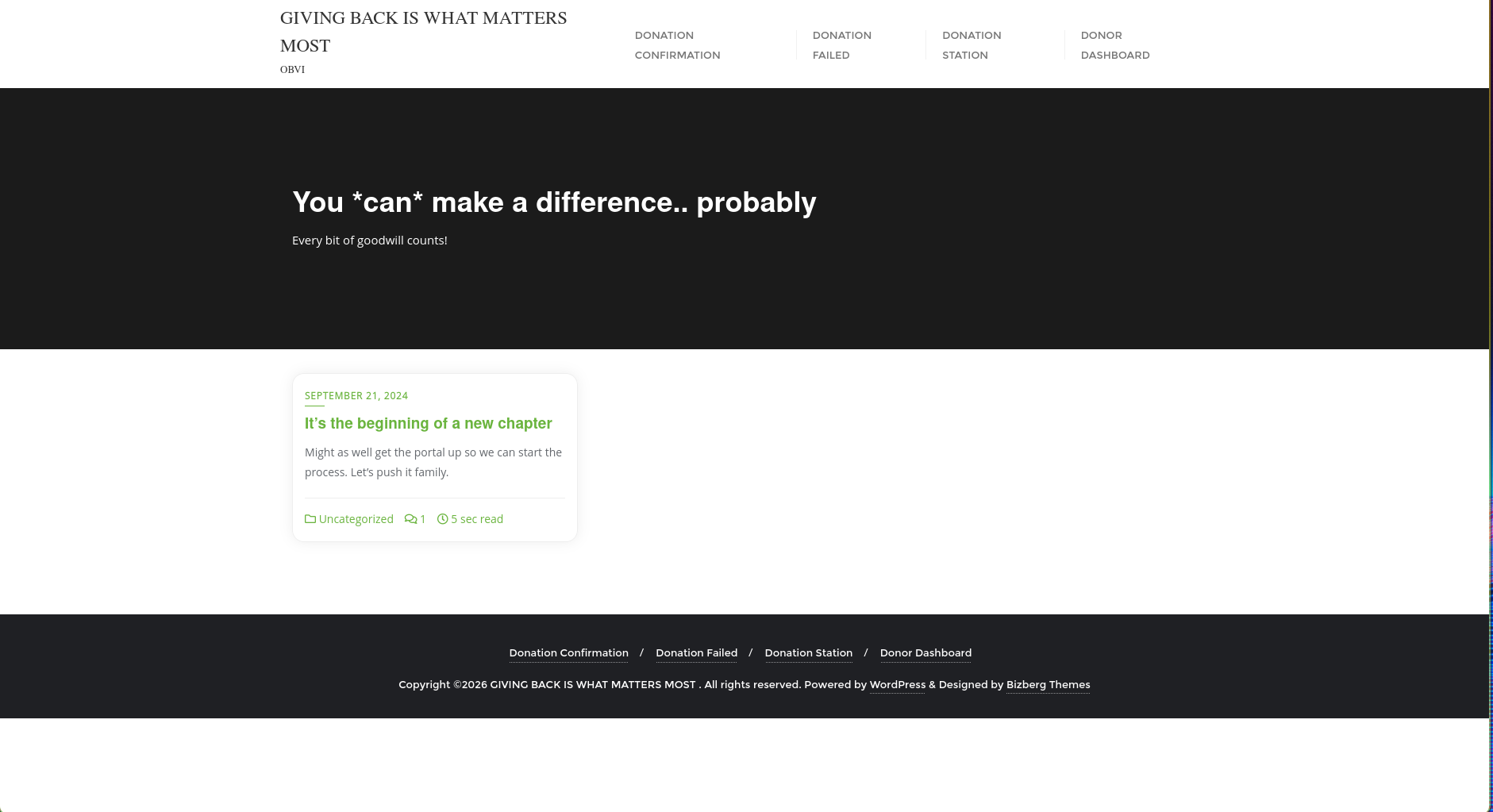Open the Donation Confirmation menu item

677,44
